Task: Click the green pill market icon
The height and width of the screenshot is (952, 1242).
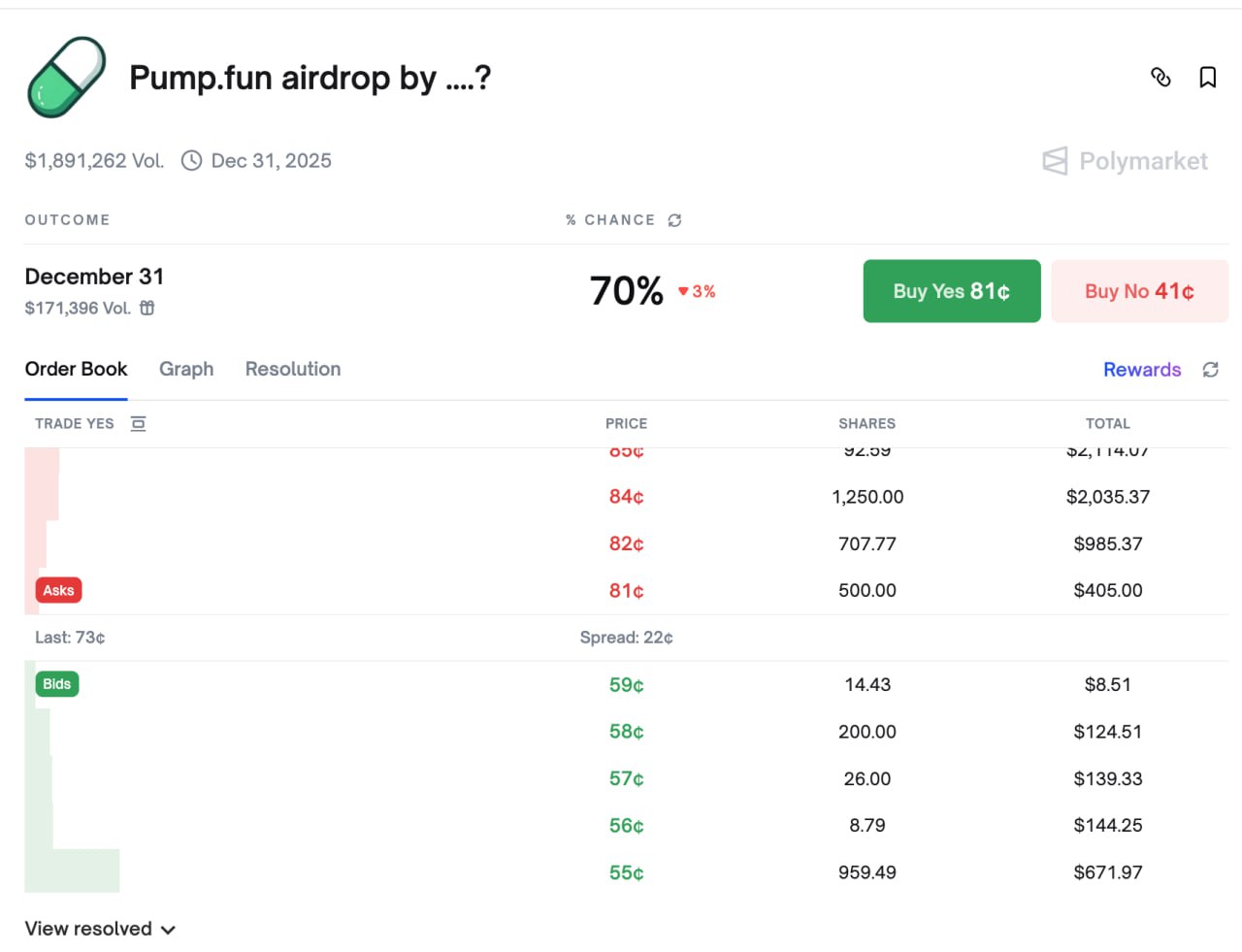Action: [x=67, y=78]
